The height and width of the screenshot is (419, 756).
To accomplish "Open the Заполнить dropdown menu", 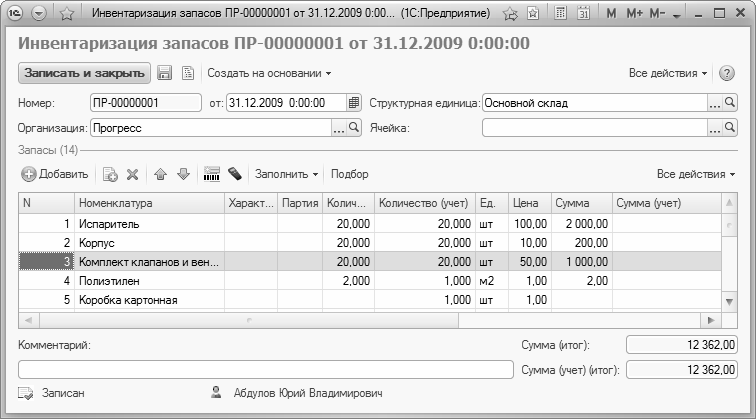I will click(x=287, y=174).
